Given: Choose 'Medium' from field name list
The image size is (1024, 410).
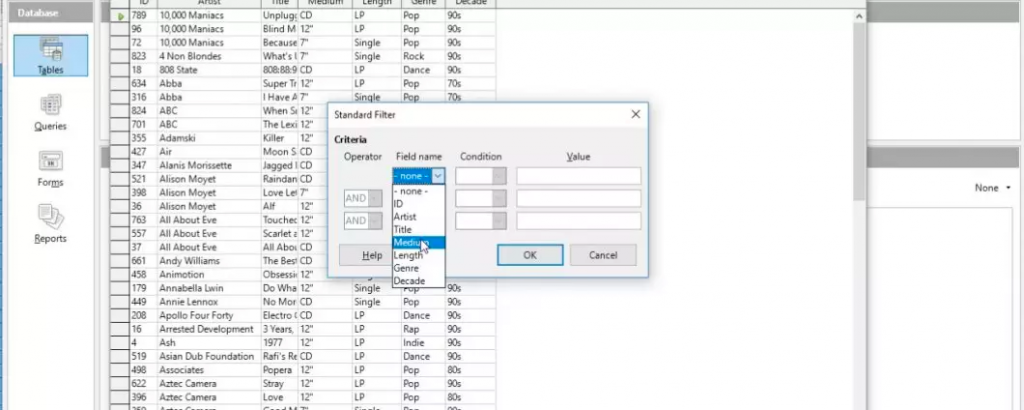Looking at the screenshot, I should 419,242.
